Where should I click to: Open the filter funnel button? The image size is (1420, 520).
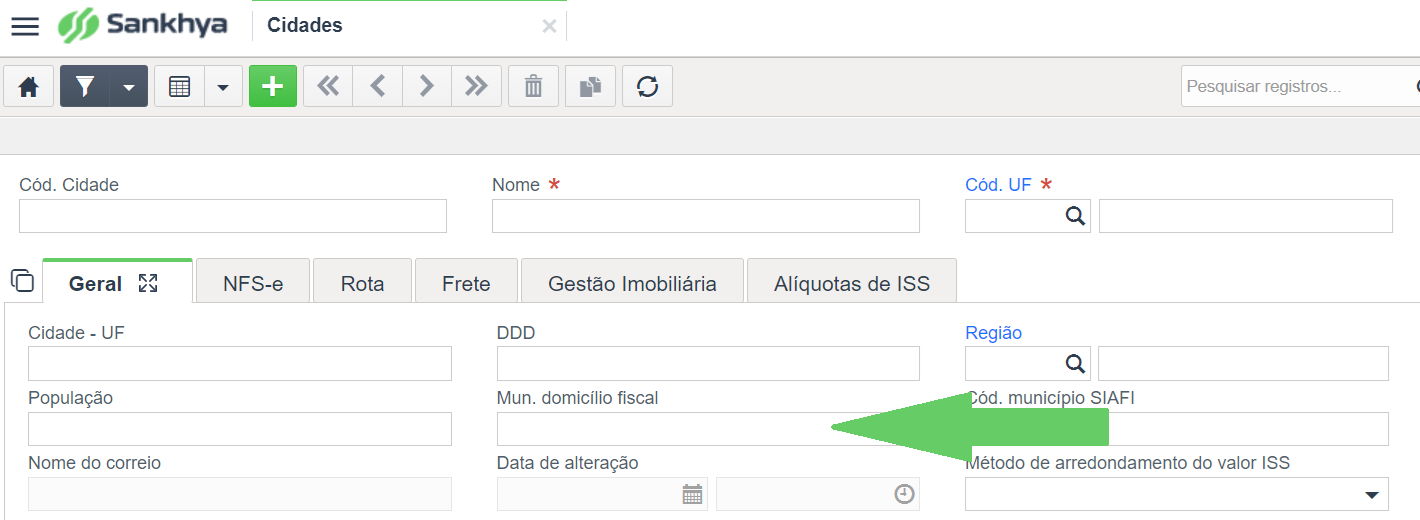pos(85,86)
